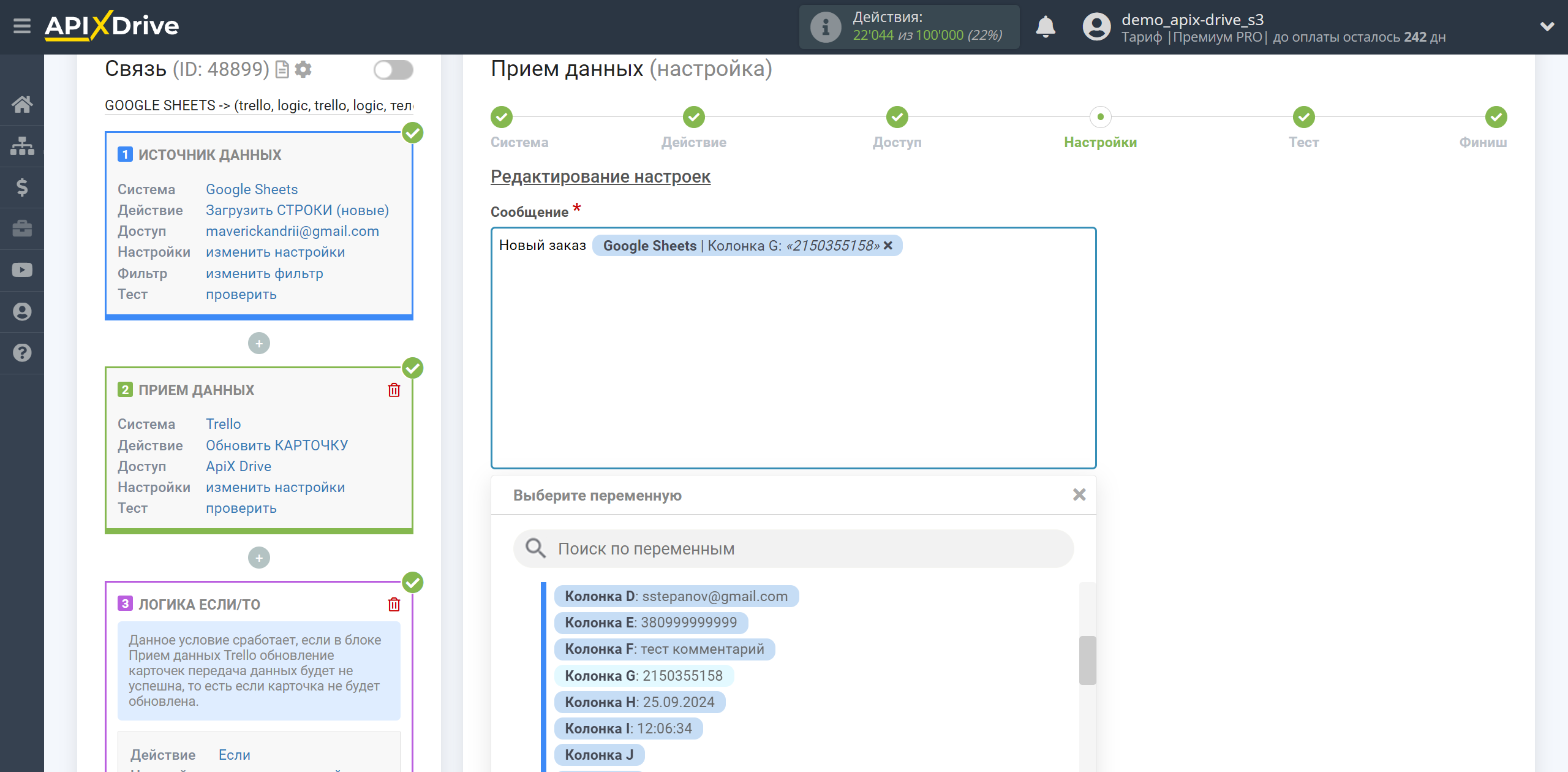Screen dimensions: 1568x772
Task: Click изменить настройки link for source
Action: [275, 252]
